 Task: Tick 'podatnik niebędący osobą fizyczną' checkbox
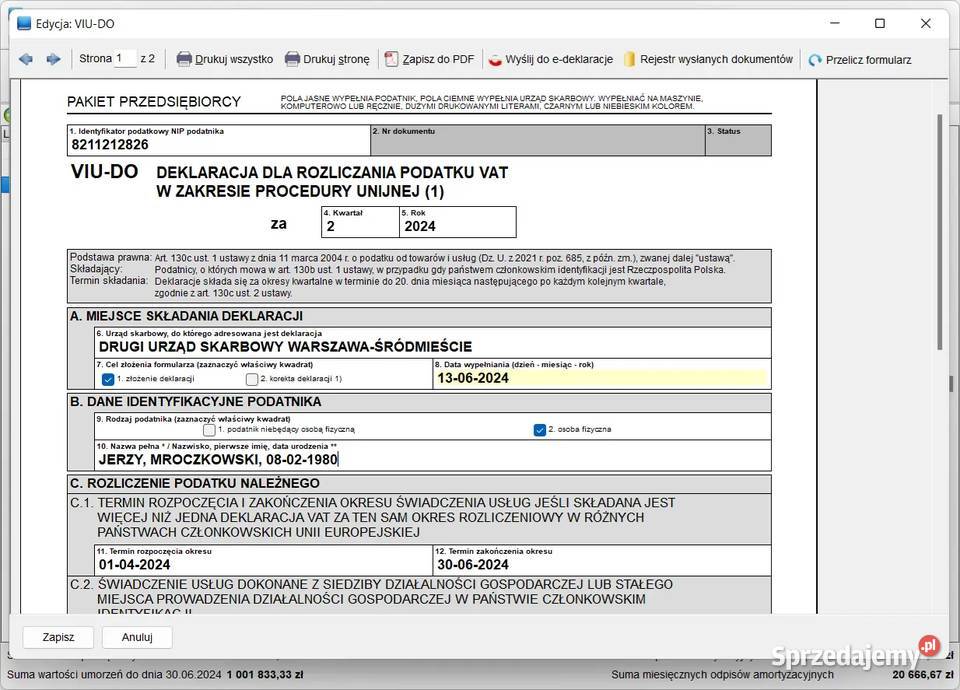coord(209,430)
